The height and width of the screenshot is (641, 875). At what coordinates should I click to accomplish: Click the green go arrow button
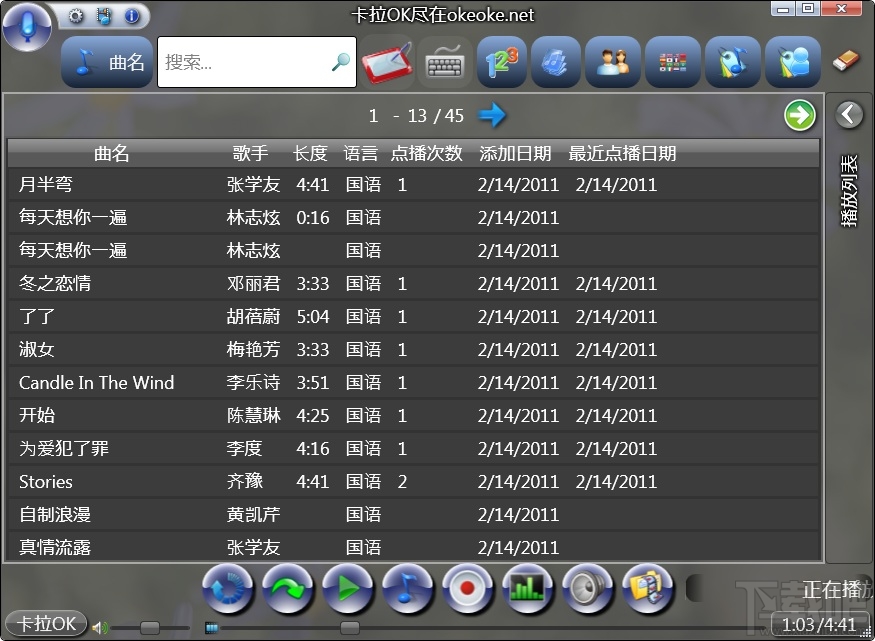(x=800, y=115)
